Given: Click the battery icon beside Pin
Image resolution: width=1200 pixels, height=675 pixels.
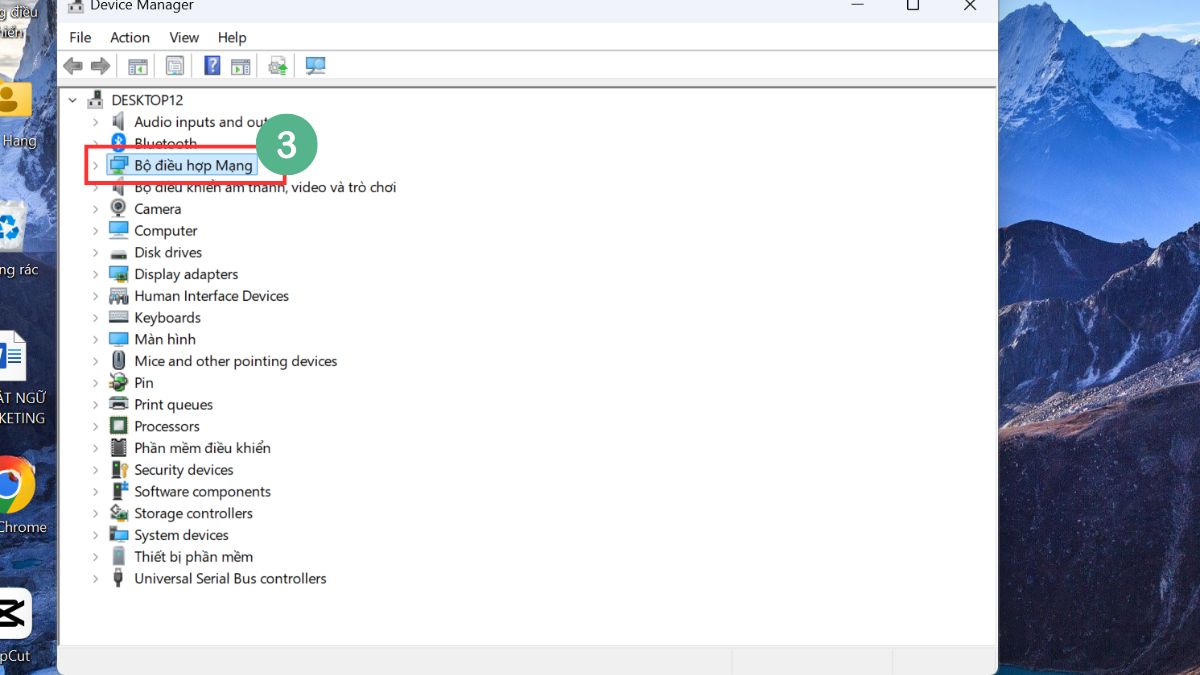Looking at the screenshot, I should click(118, 383).
